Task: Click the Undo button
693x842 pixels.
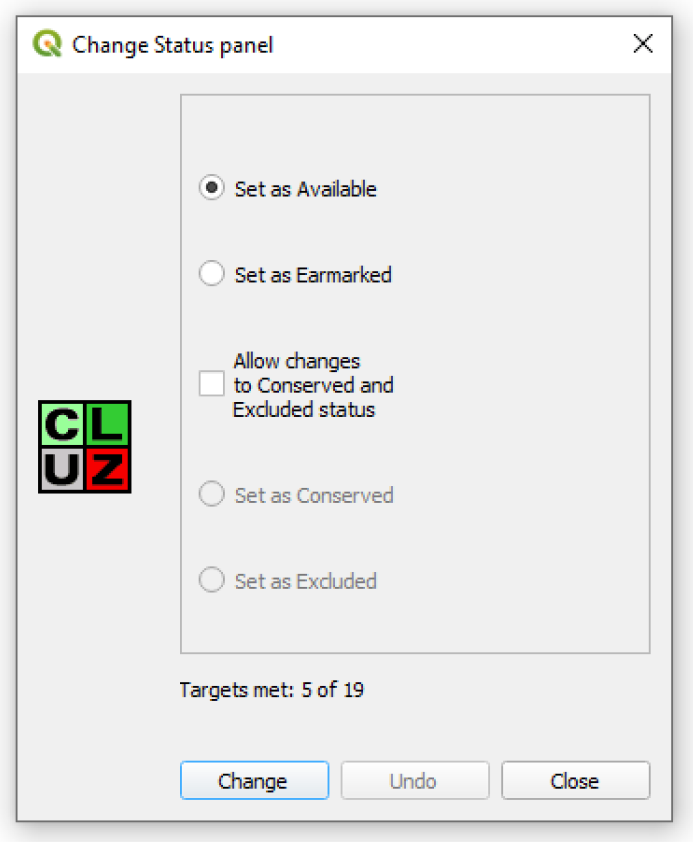Action: pos(414,781)
